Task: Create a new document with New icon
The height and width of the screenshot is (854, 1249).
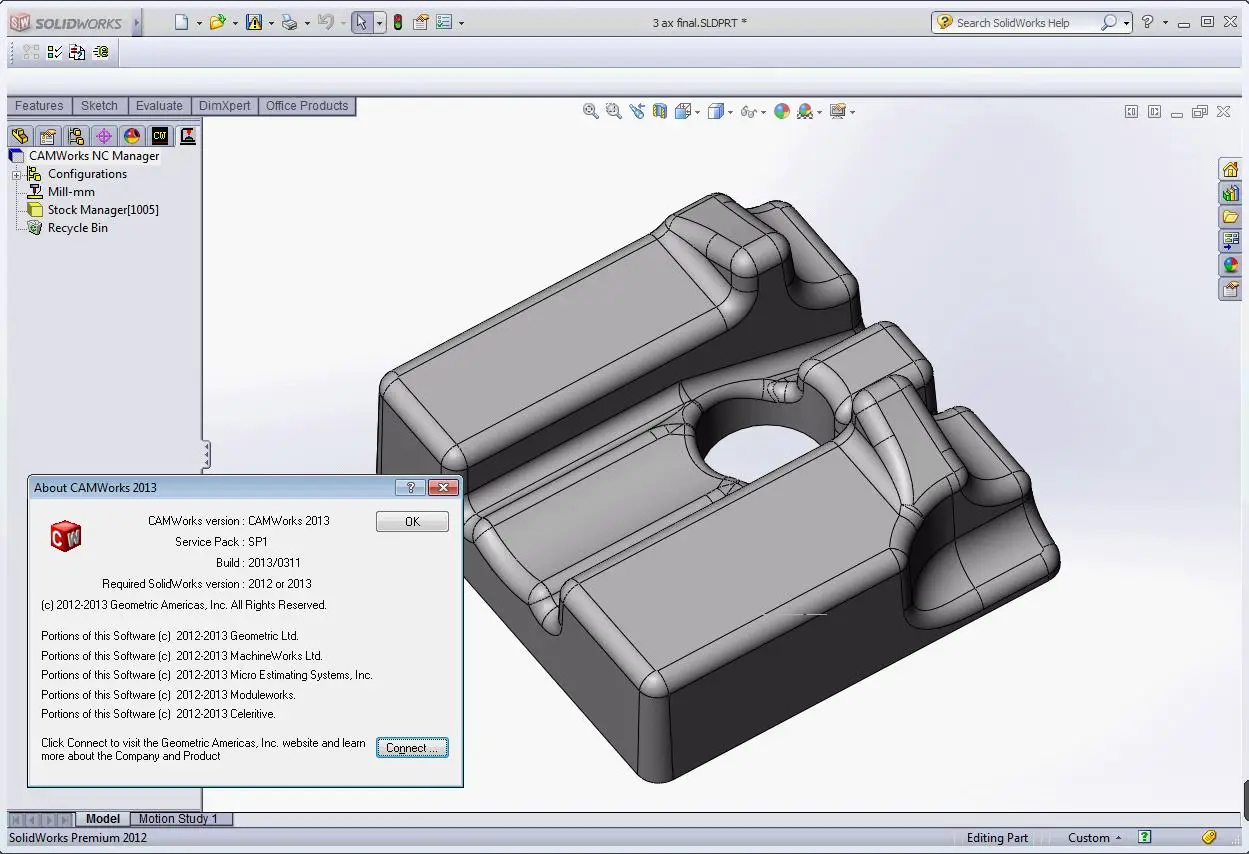Action: click(181, 22)
